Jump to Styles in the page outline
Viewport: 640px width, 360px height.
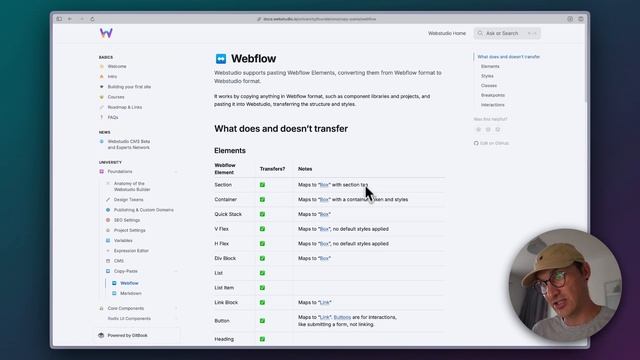tap(487, 76)
